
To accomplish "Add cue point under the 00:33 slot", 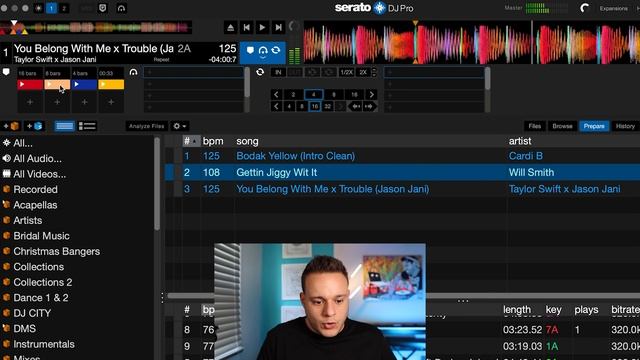I will (x=111, y=102).
